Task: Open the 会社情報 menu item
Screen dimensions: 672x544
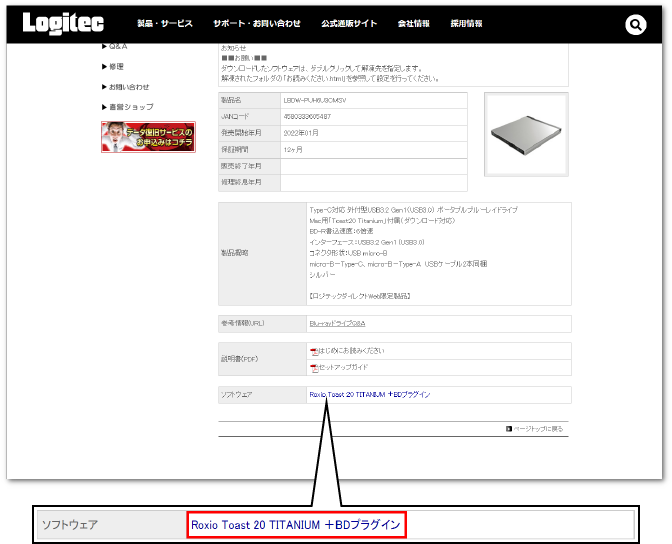Action: 414,24
